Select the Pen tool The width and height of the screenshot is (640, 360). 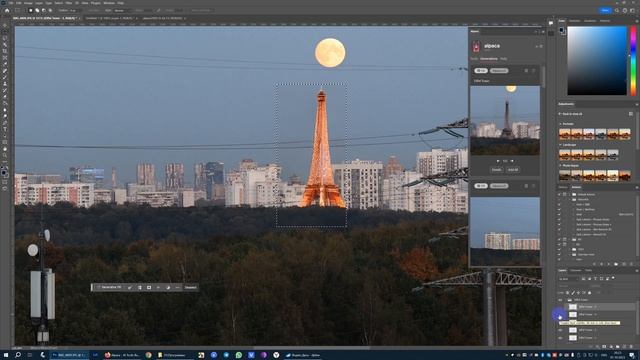click(5, 123)
